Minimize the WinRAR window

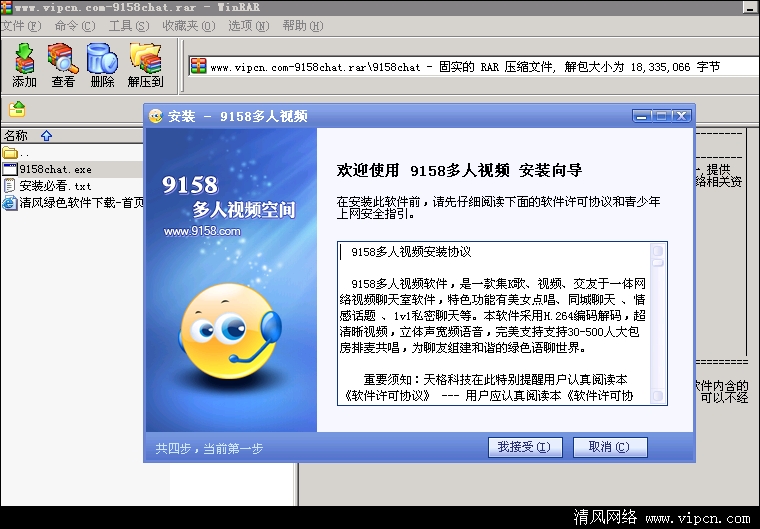coord(751,7)
